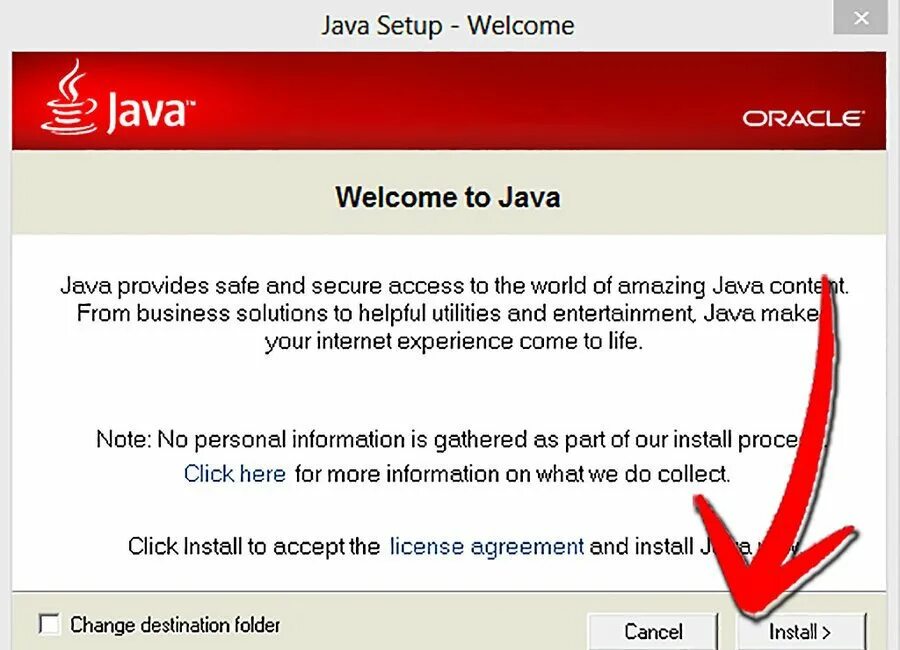
Task: Open the Click here information link
Action: (235, 474)
